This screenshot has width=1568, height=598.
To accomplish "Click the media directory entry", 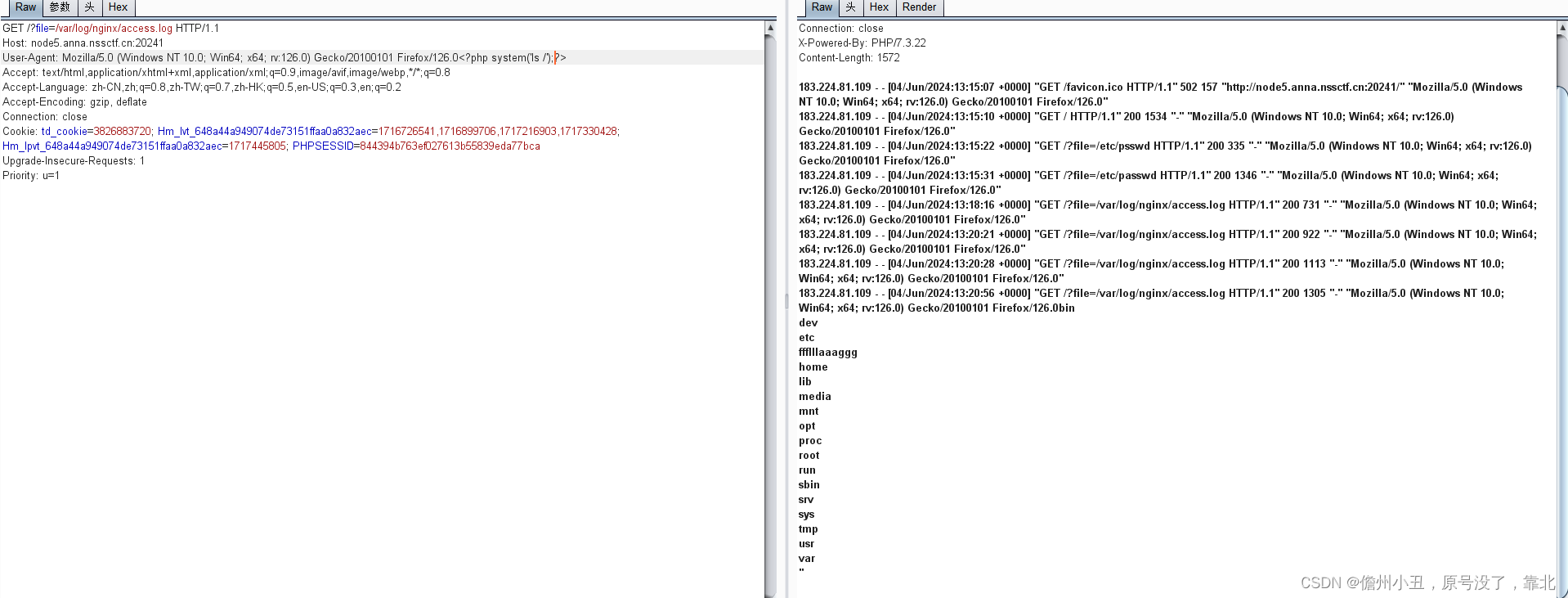I will coord(814,396).
